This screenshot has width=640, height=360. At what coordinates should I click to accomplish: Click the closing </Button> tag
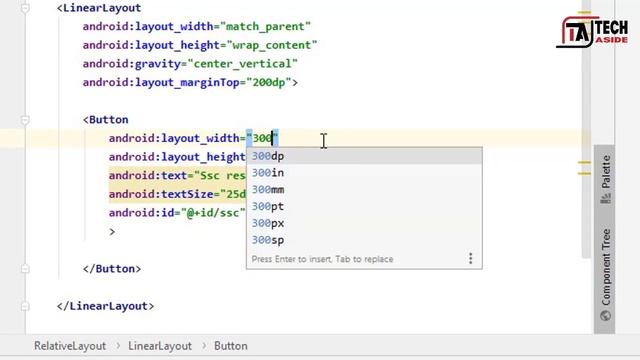tap(112, 269)
